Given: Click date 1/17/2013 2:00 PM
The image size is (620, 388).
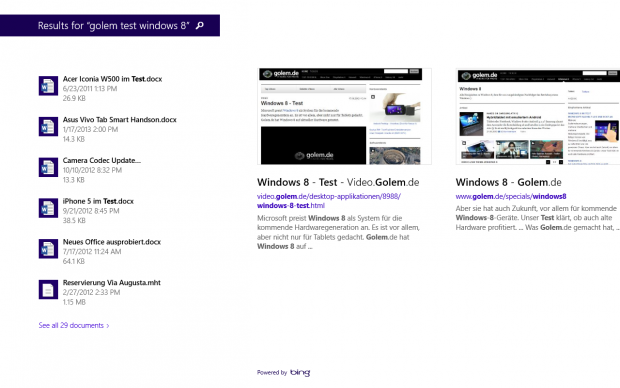Looking at the screenshot, I should [x=90, y=129].
